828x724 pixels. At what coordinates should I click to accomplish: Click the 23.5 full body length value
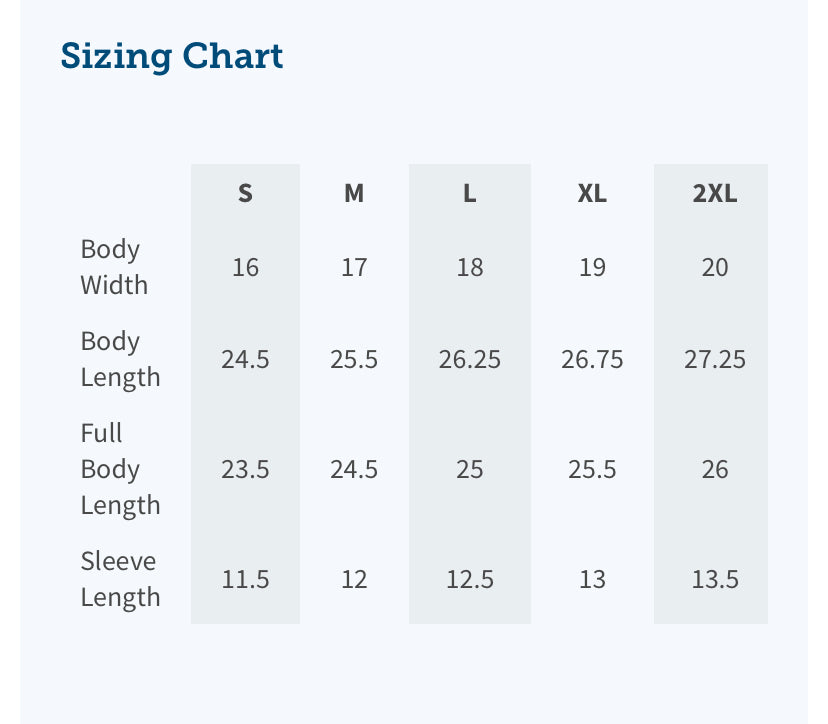(x=245, y=469)
